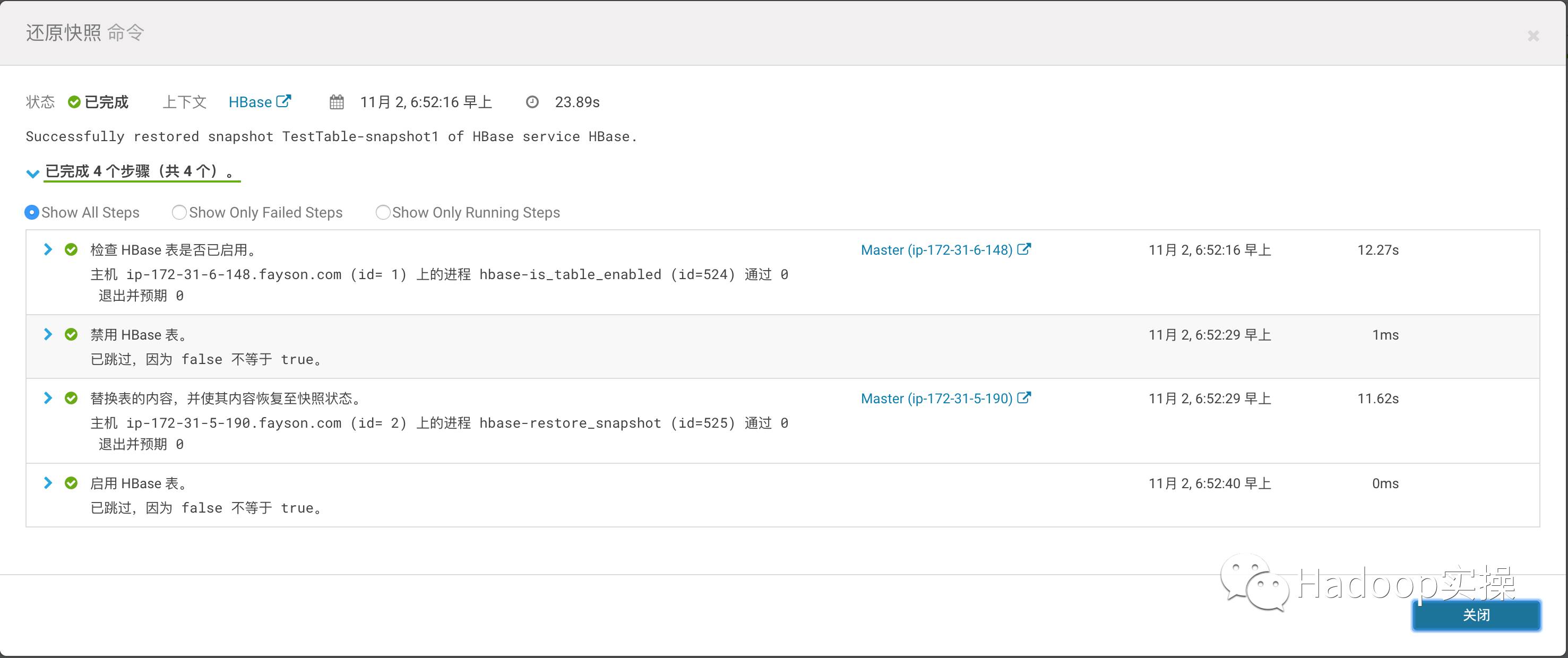Open the HBase context link
This screenshot has height=658, width=1568.
(x=249, y=102)
